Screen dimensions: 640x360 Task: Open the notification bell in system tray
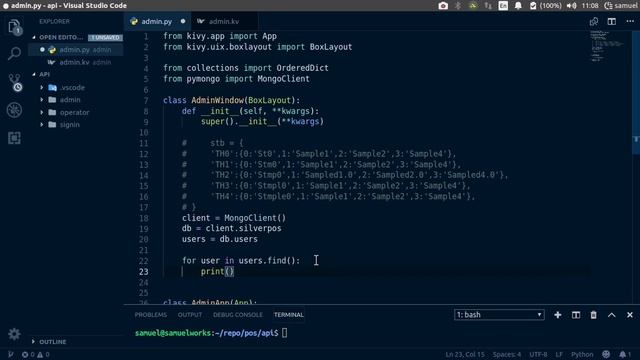click(518, 6)
